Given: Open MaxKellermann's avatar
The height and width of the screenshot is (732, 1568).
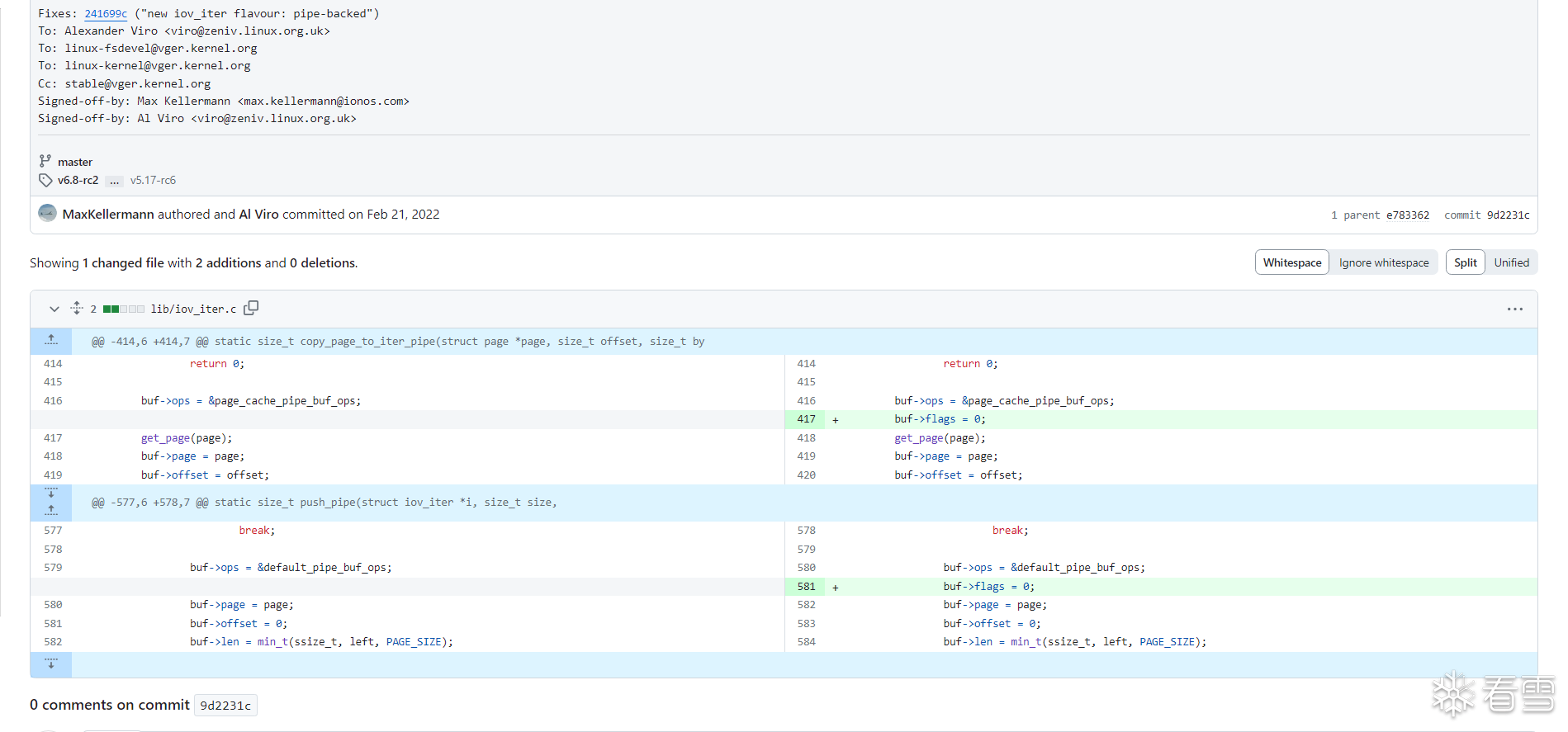Looking at the screenshot, I should 48,214.
